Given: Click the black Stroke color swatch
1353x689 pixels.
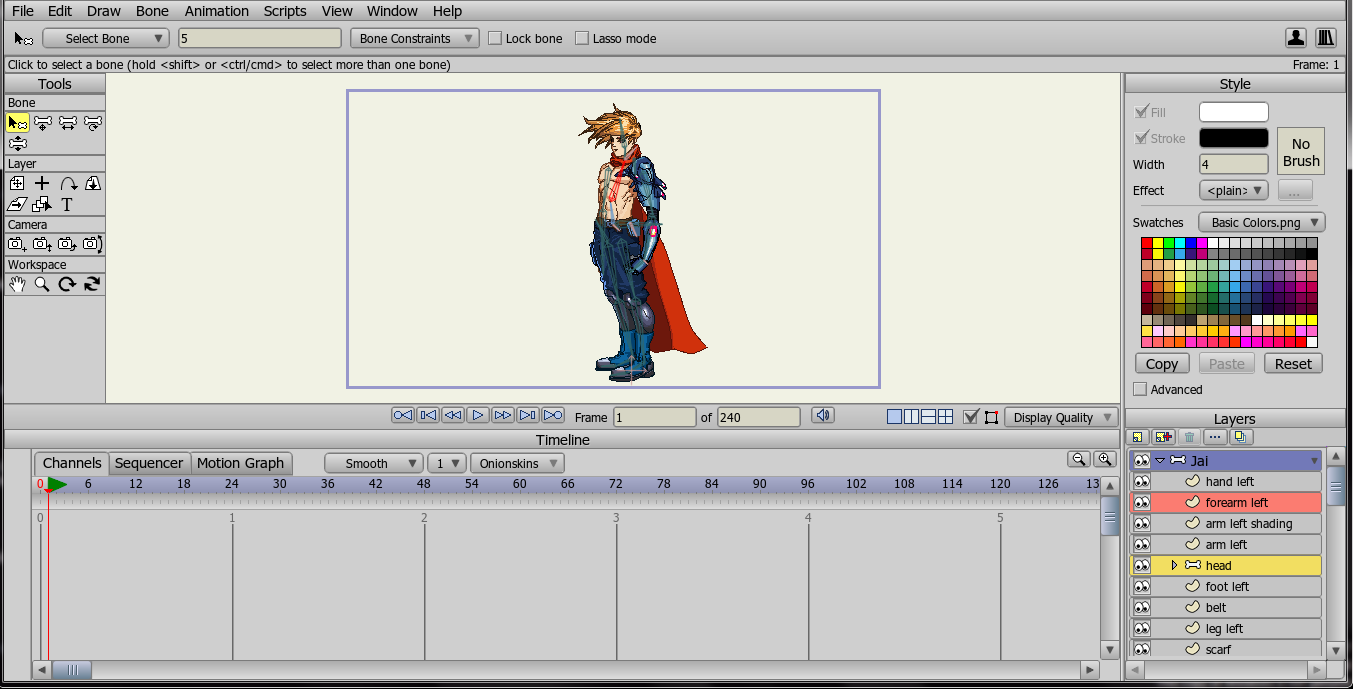Looking at the screenshot, I should click(x=1234, y=138).
